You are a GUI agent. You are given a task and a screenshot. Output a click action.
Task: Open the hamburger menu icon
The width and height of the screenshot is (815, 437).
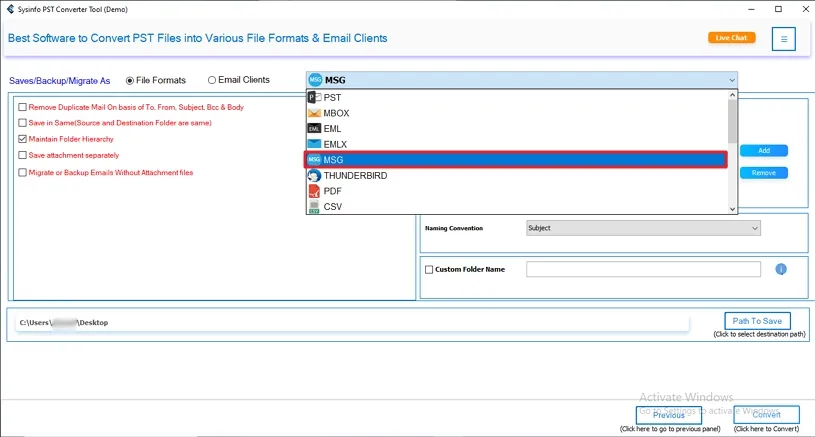[783, 39]
